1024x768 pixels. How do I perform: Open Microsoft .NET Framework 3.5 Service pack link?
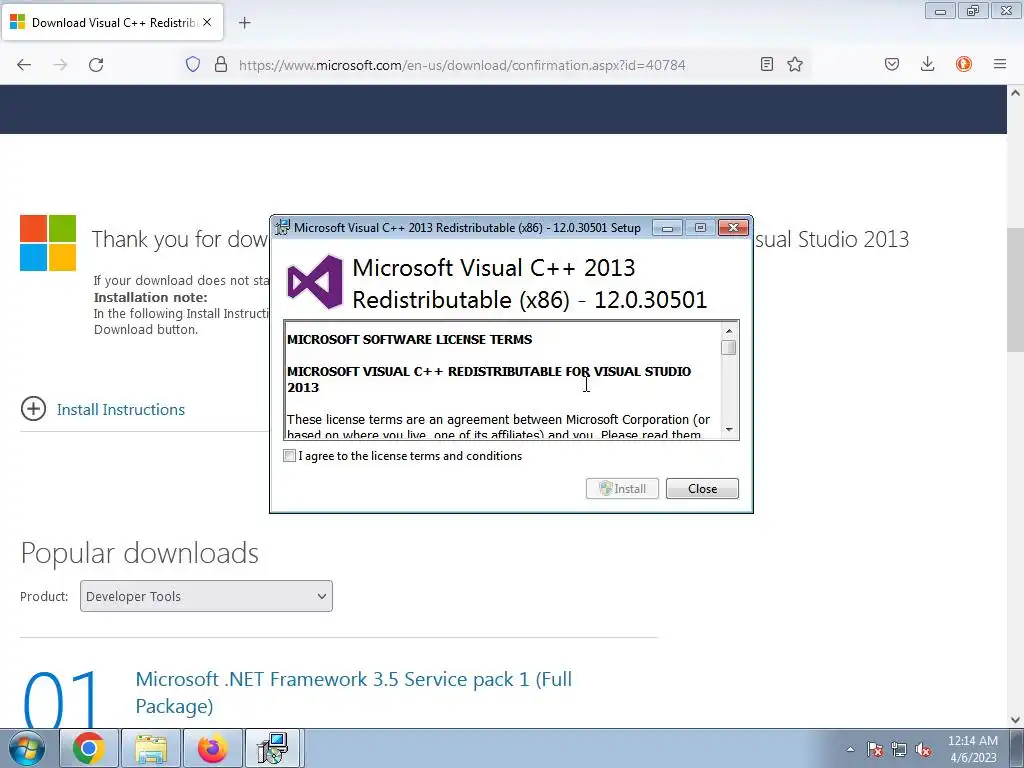[x=353, y=692]
